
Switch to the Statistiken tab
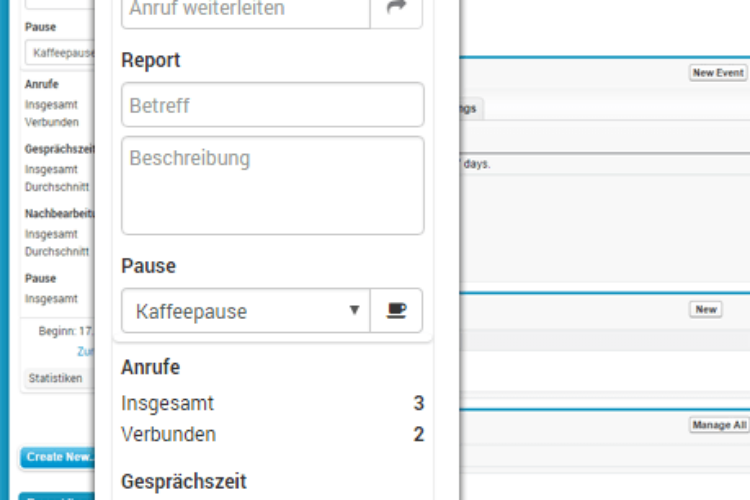[55, 378]
